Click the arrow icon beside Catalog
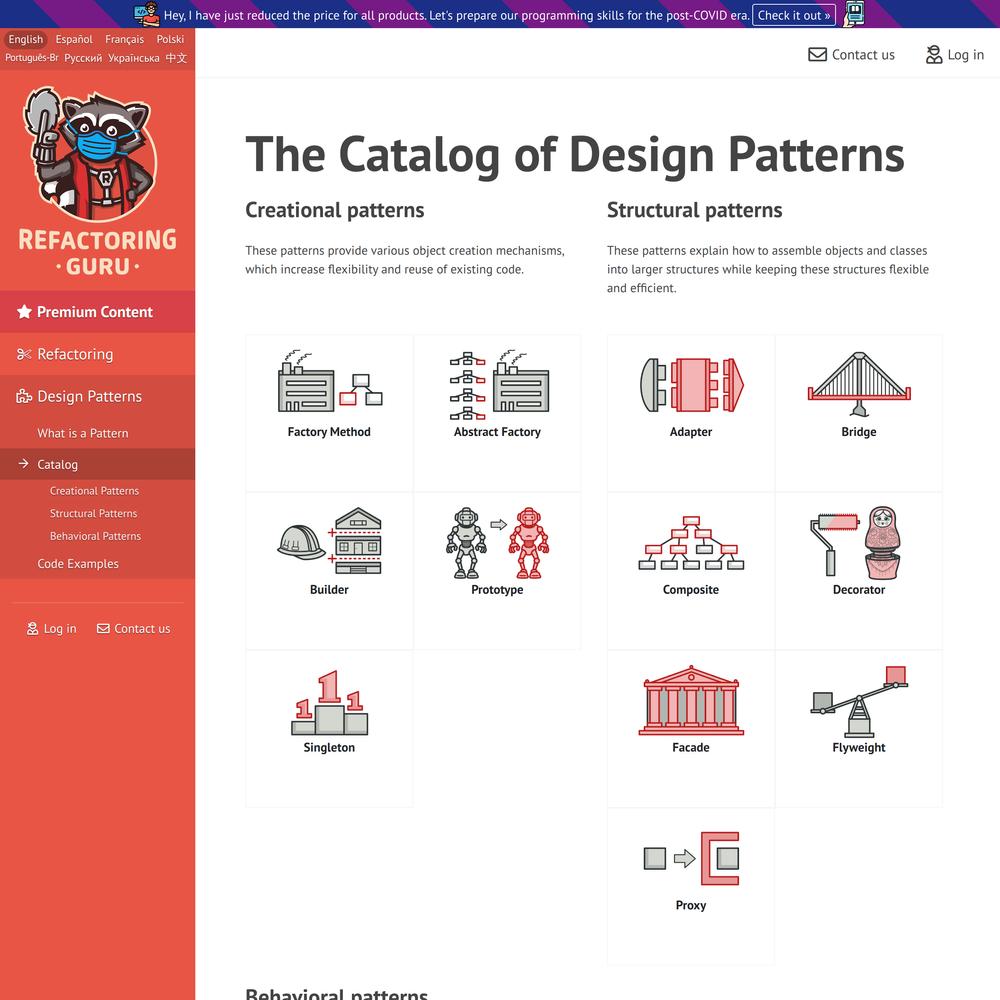 (x=24, y=464)
